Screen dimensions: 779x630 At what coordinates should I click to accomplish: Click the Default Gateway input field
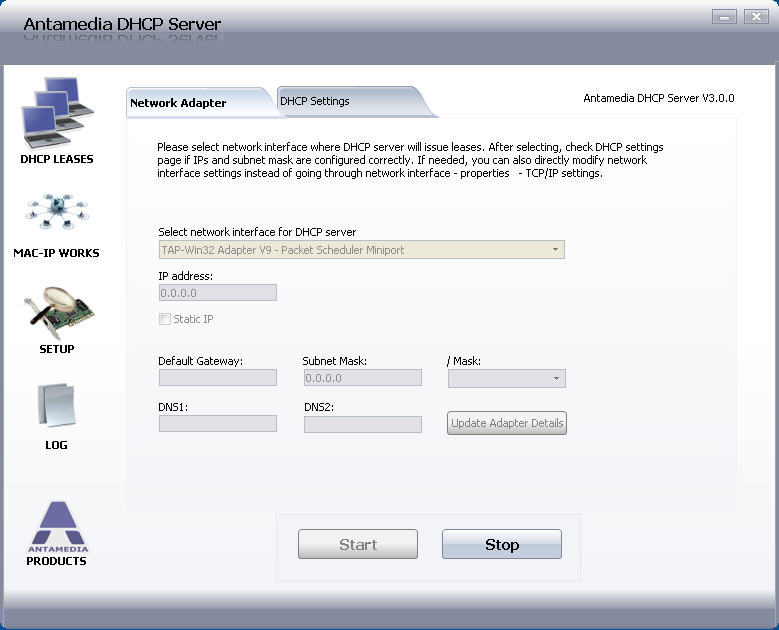coord(218,378)
